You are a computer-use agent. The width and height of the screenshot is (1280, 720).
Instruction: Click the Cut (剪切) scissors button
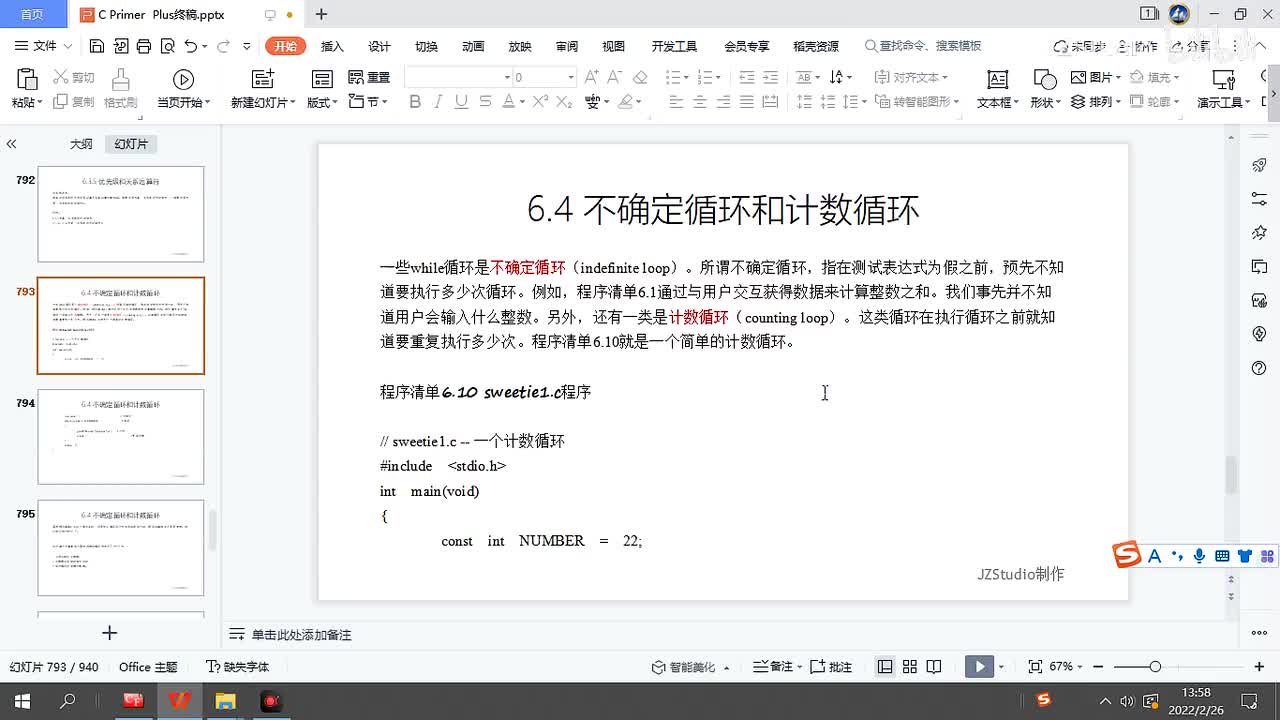pyautogui.click(x=74, y=78)
